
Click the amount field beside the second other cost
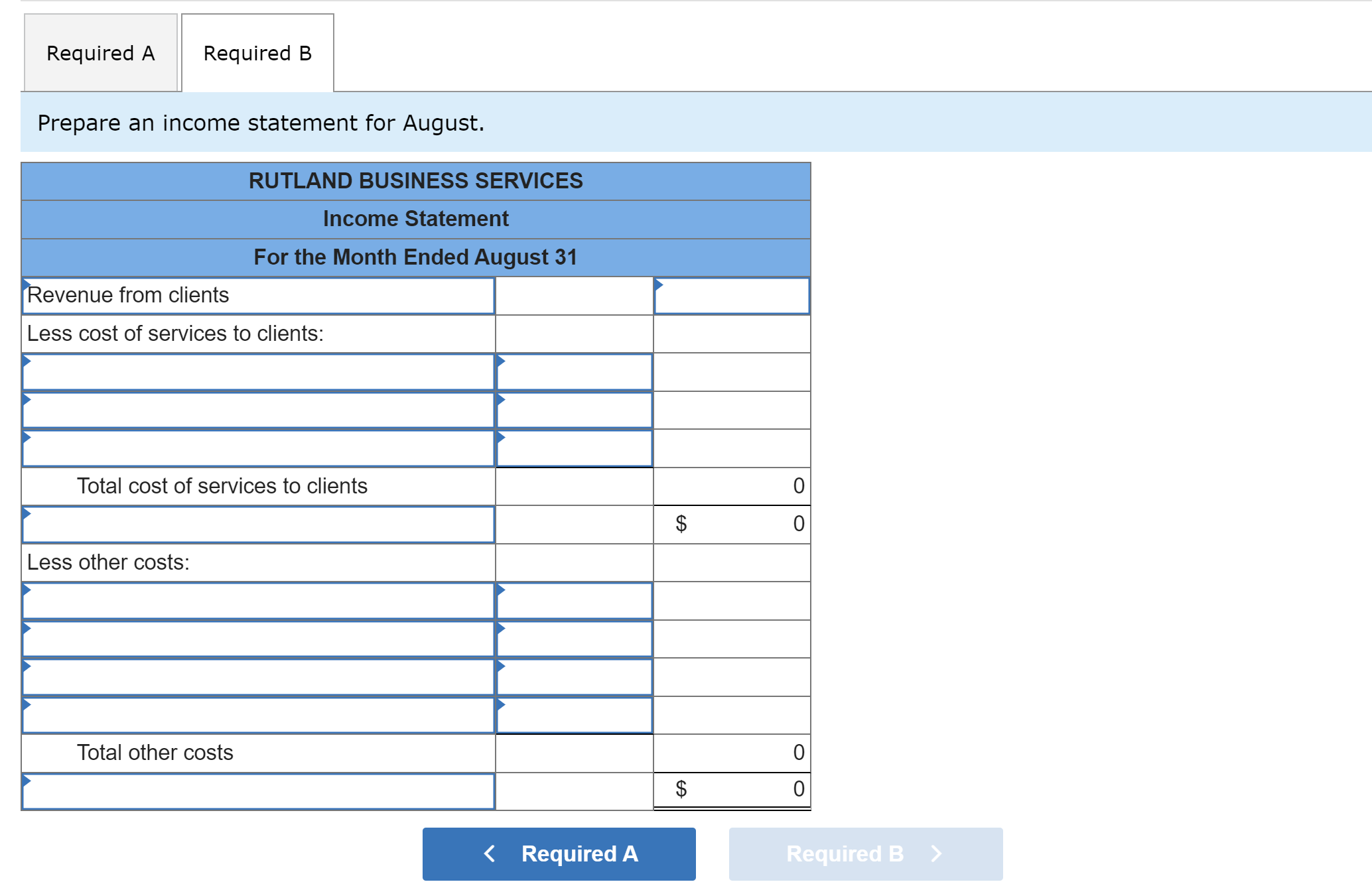[x=575, y=639]
